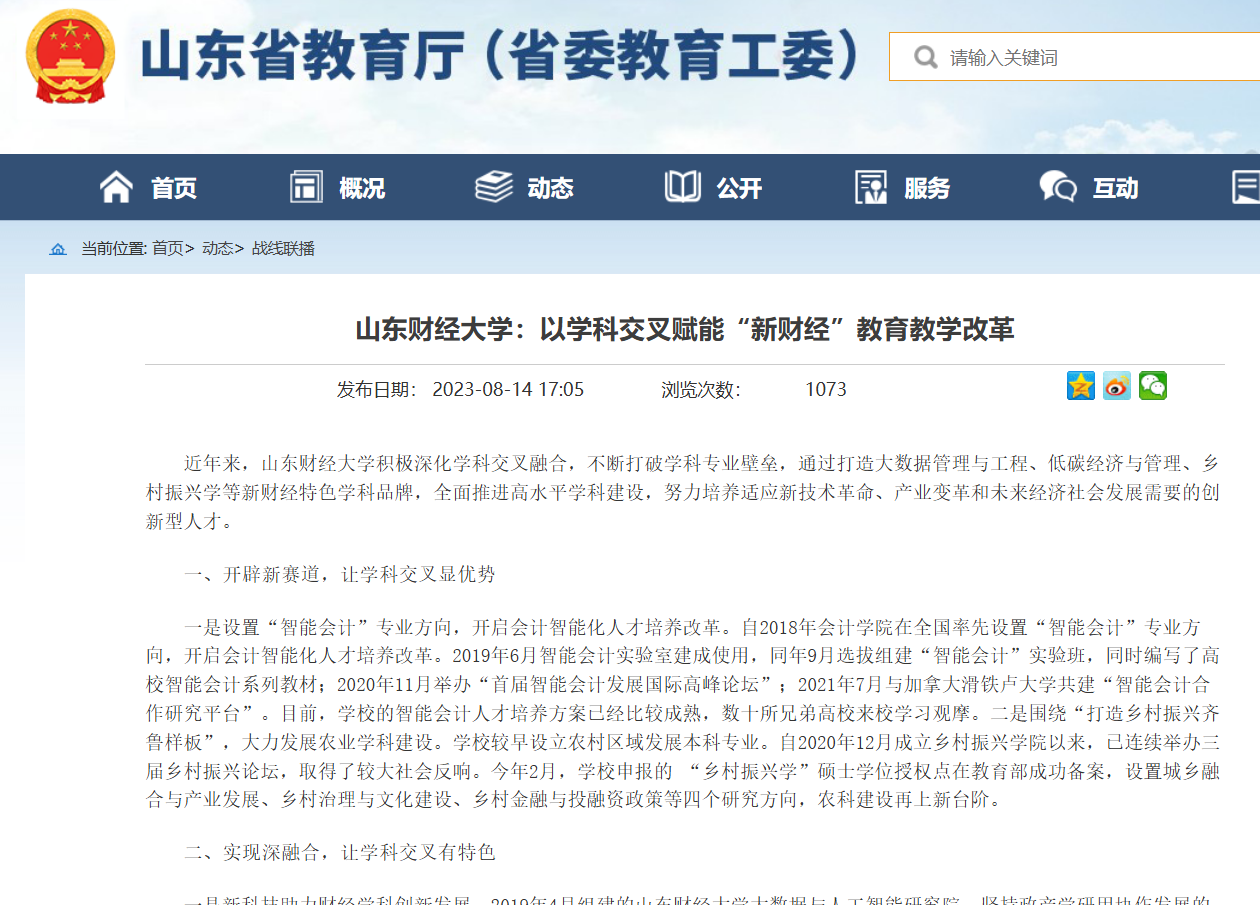Open the 首页 navigation menu item
This screenshot has width=1260, height=905.
pos(174,188)
